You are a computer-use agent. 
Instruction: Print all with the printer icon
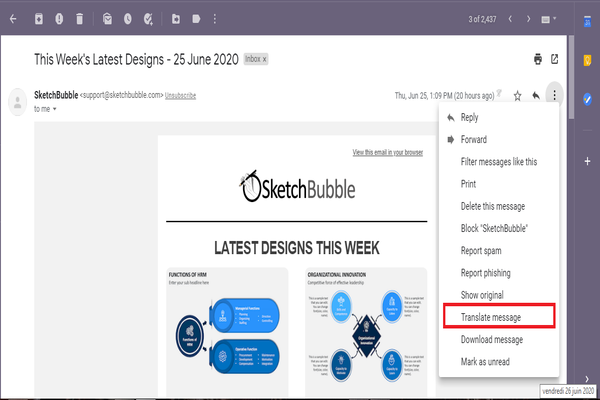pyautogui.click(x=538, y=59)
